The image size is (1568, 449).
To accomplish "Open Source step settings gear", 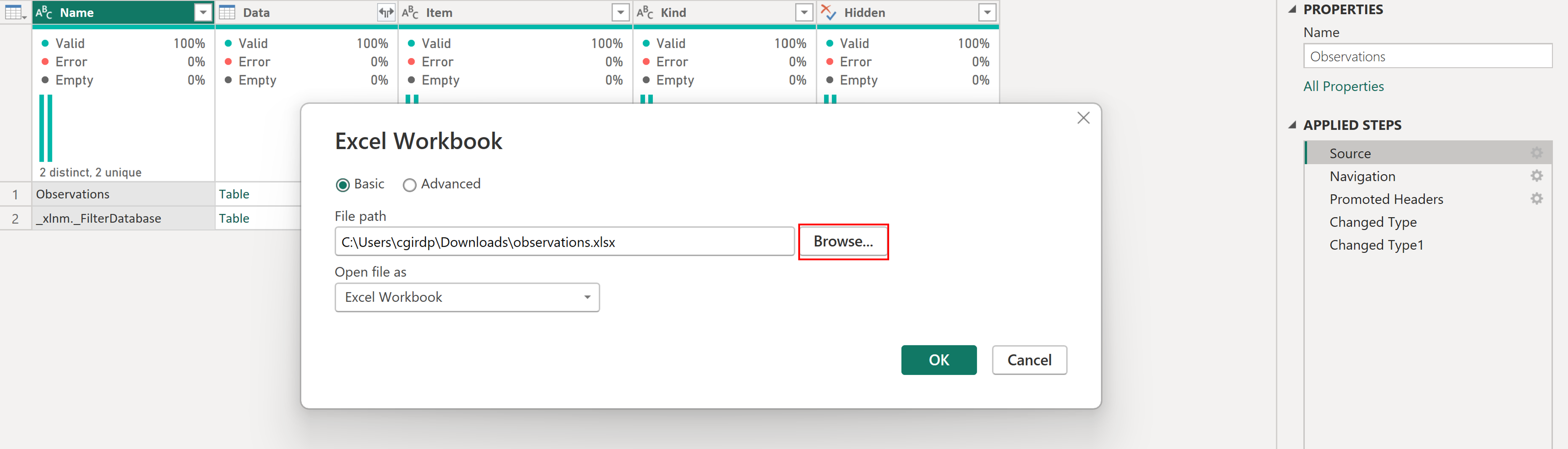I will 1536,153.
